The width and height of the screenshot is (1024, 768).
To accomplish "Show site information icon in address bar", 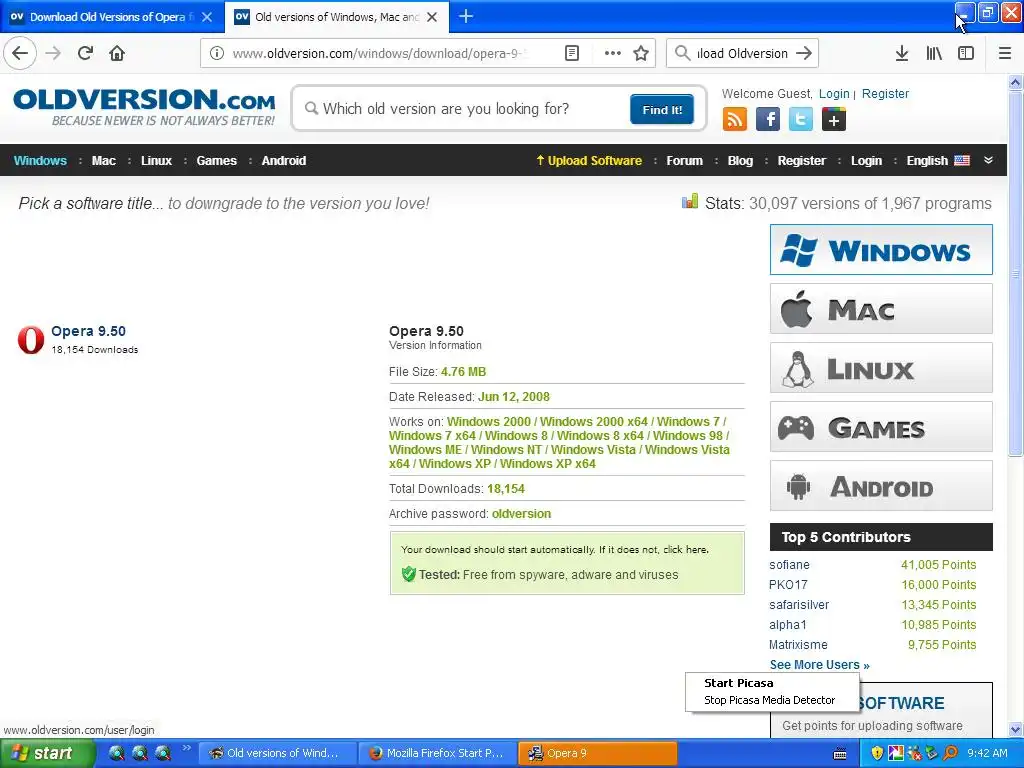I will coord(217,53).
